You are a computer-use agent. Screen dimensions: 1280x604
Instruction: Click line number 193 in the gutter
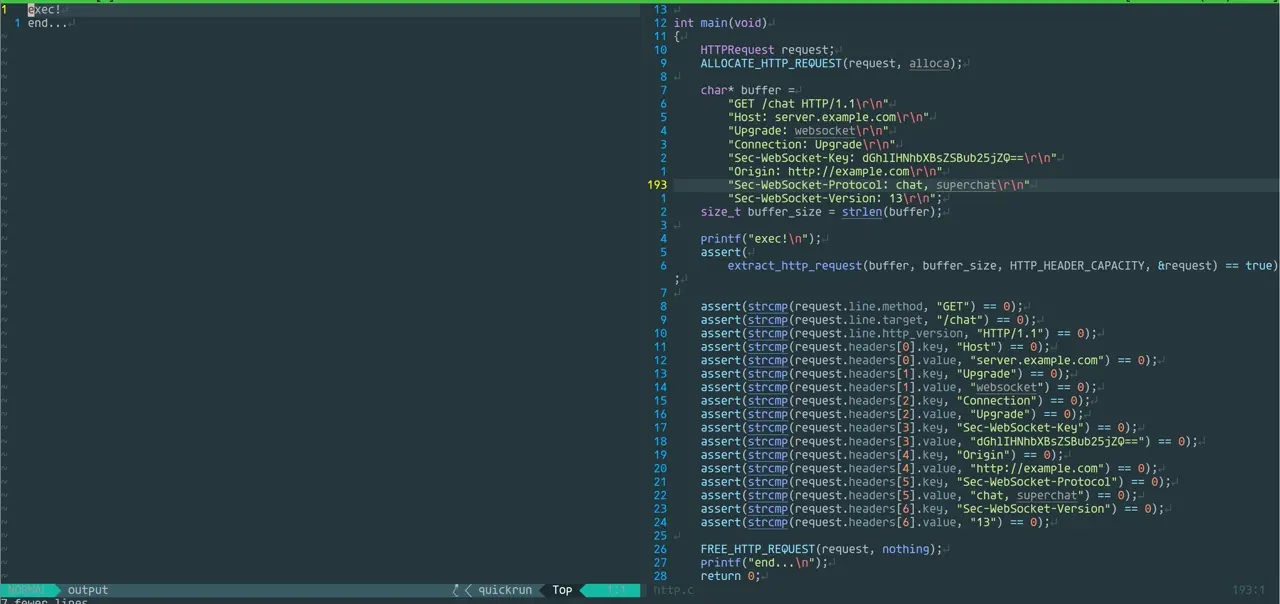click(x=657, y=185)
